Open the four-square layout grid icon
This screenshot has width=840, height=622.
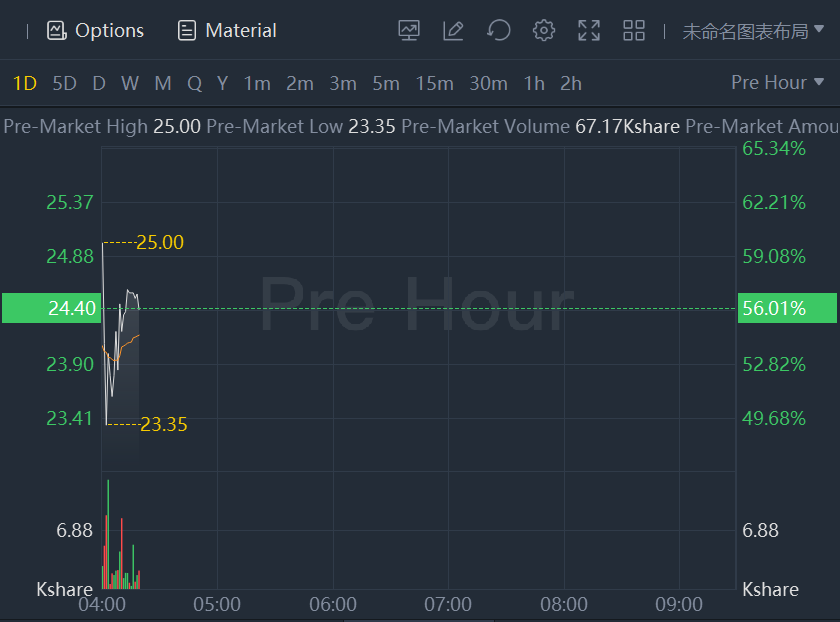(x=634, y=31)
